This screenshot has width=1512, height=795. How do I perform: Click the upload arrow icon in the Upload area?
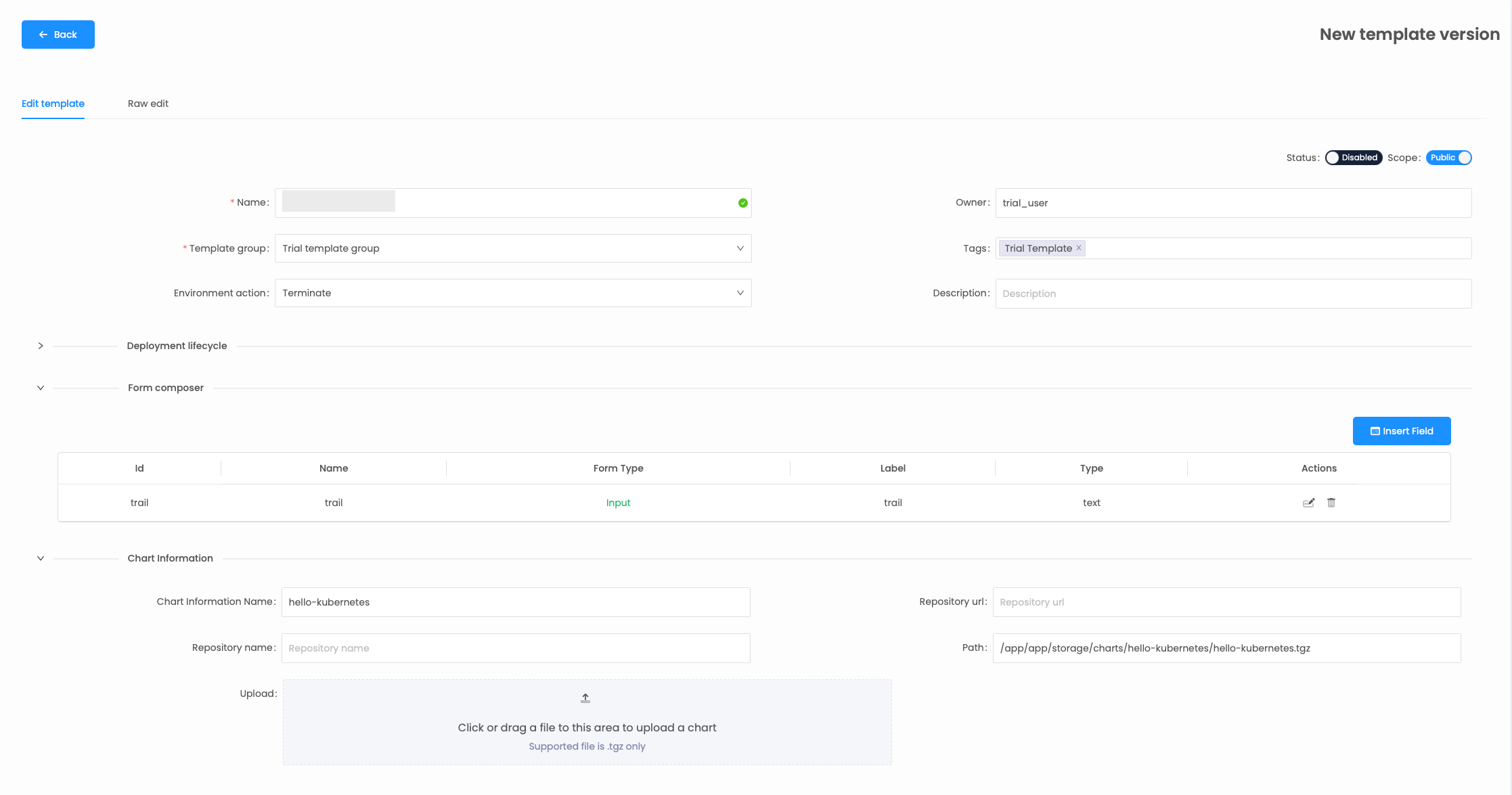click(585, 698)
